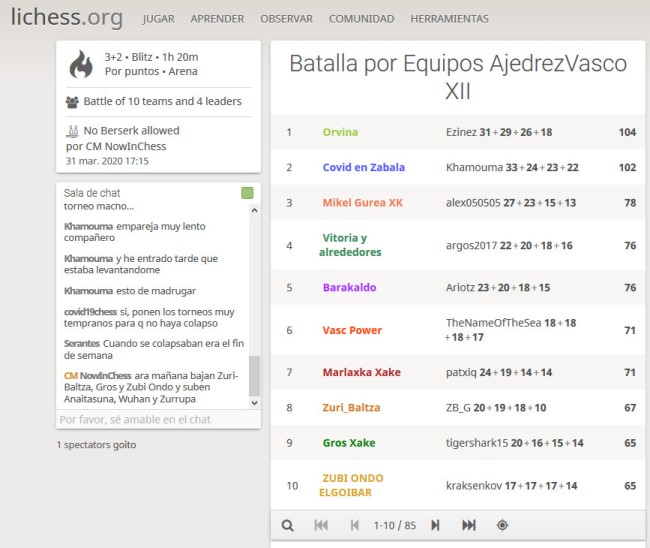Click the Blitz flame icon
The height and width of the screenshot is (548, 650).
[80, 65]
